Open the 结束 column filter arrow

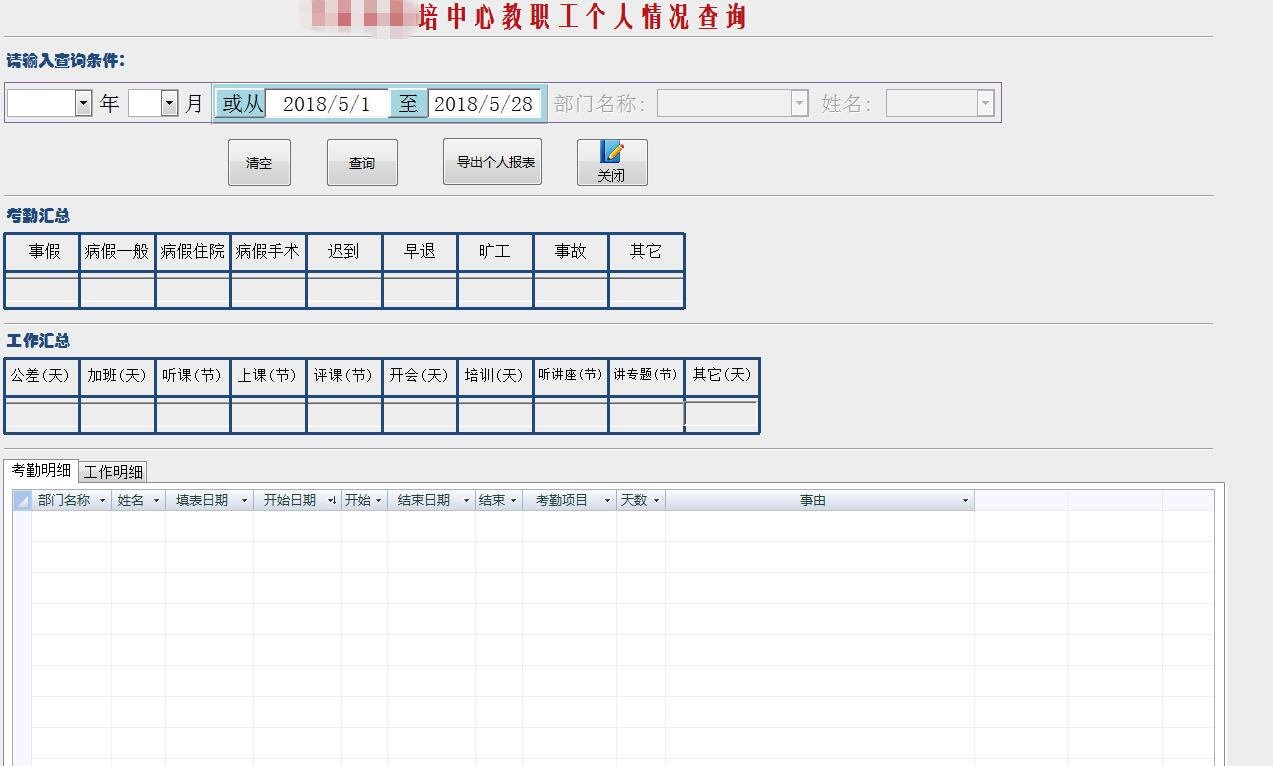pos(513,501)
